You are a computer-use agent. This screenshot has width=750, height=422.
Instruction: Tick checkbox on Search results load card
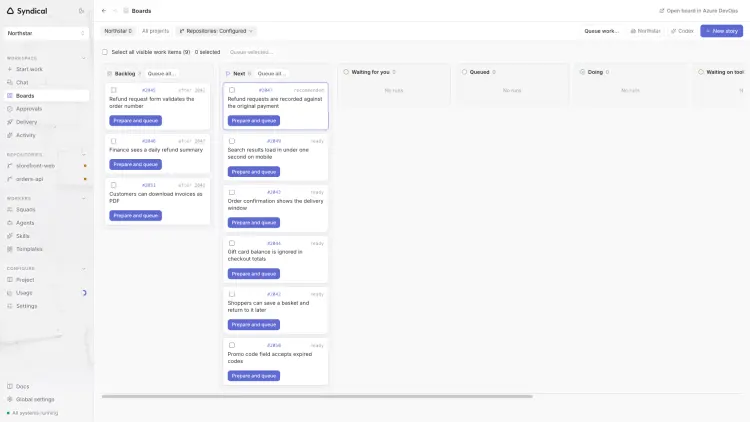[x=232, y=141]
